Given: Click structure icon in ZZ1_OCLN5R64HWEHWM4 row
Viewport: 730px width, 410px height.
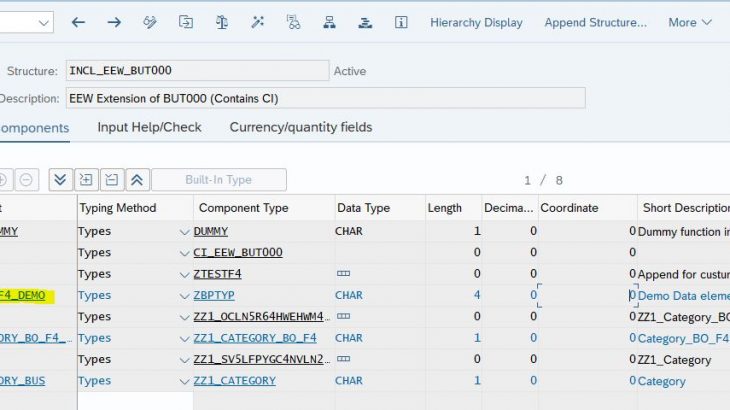Looking at the screenshot, I should (x=343, y=316).
